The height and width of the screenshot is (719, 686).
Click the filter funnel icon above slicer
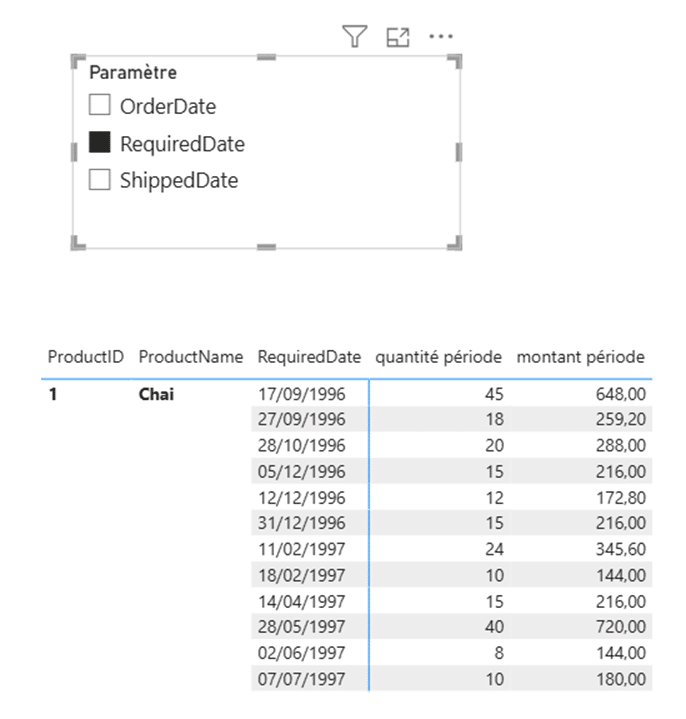click(354, 37)
